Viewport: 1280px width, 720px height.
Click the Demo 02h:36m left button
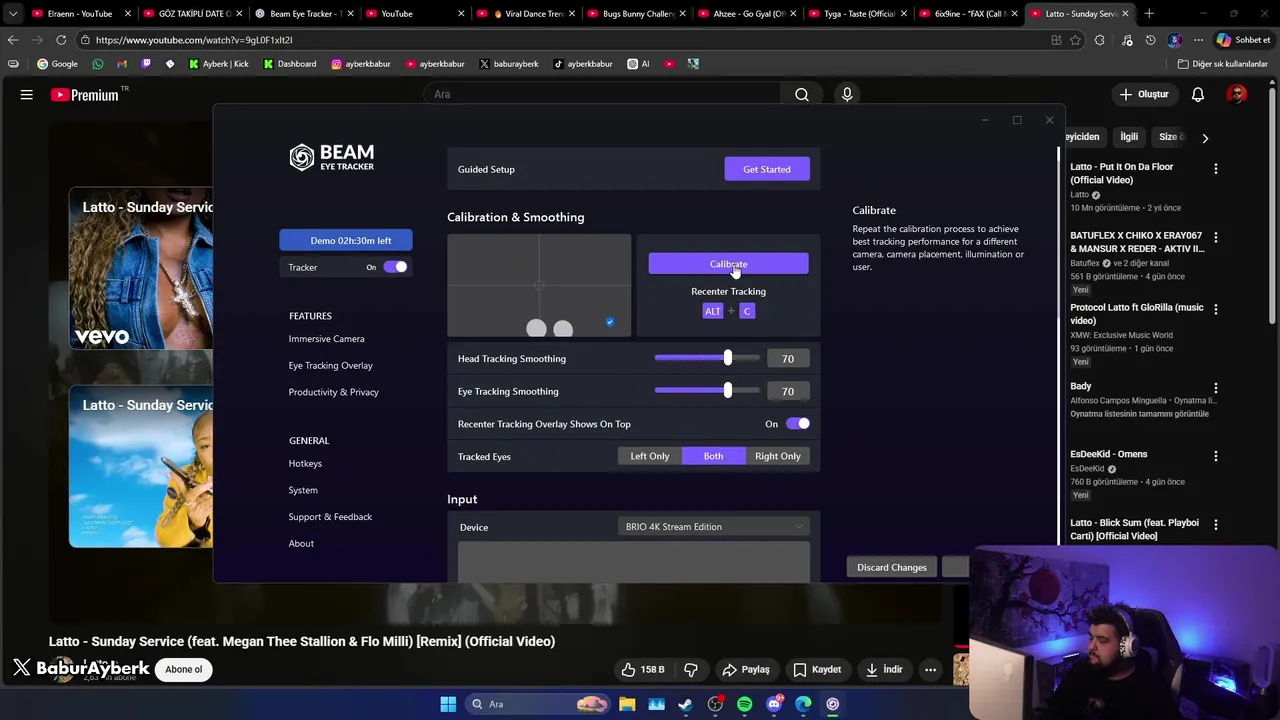click(346, 240)
